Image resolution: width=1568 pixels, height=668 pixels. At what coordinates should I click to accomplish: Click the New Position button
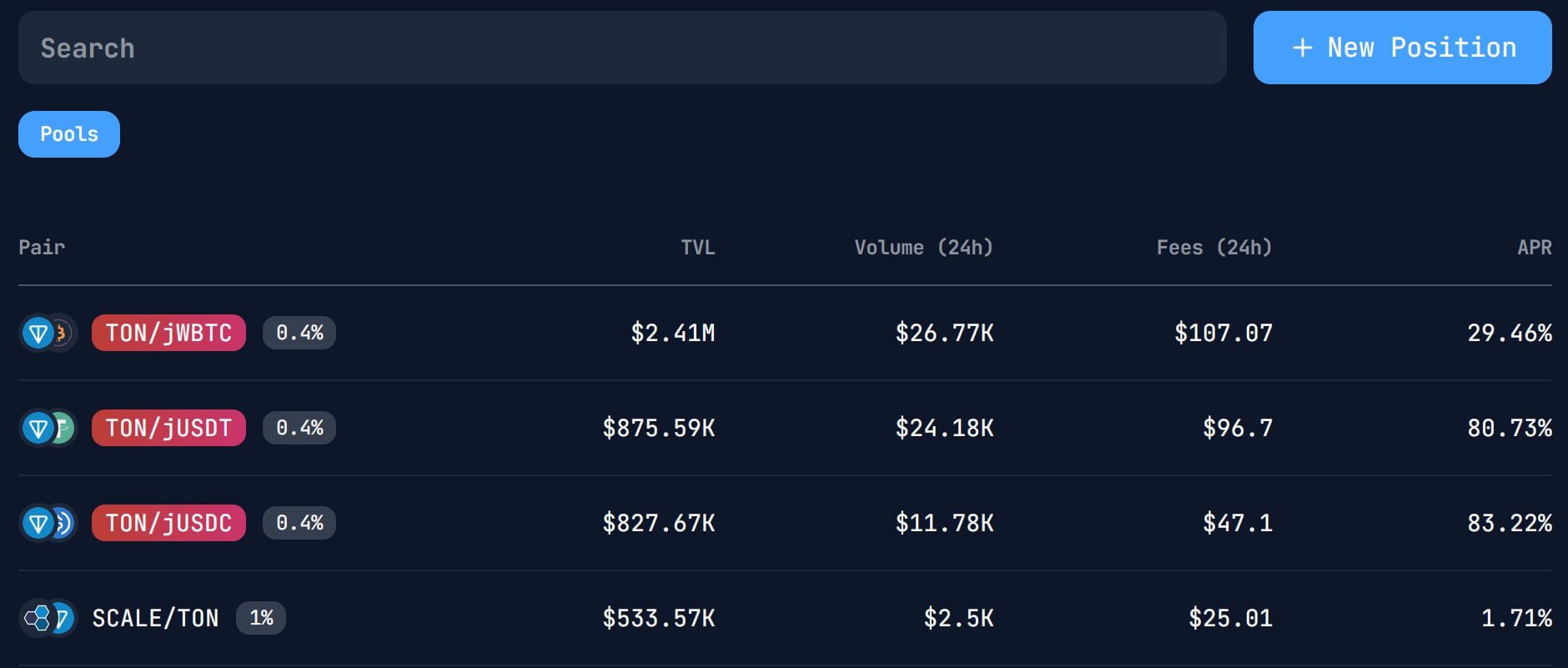1402,48
